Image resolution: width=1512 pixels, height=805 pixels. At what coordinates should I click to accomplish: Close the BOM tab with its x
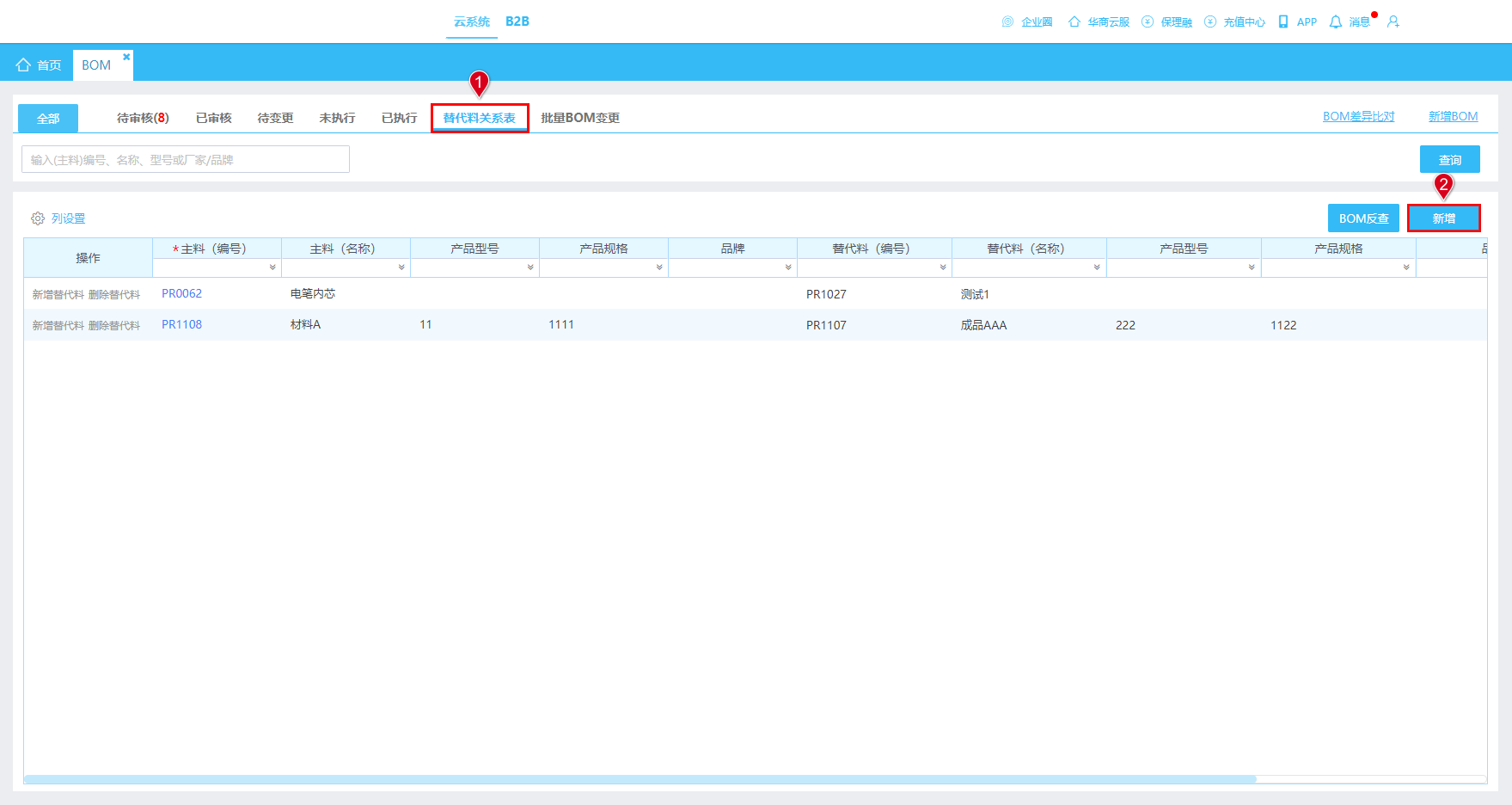pos(126,57)
